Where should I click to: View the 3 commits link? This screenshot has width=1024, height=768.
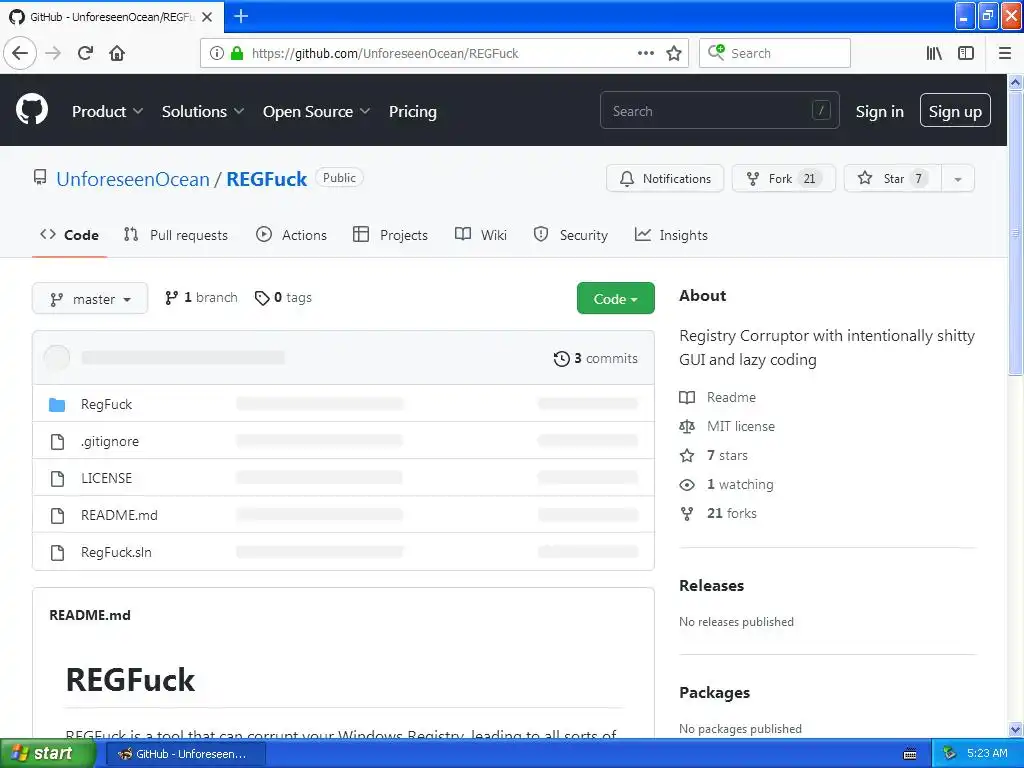[x=596, y=359]
